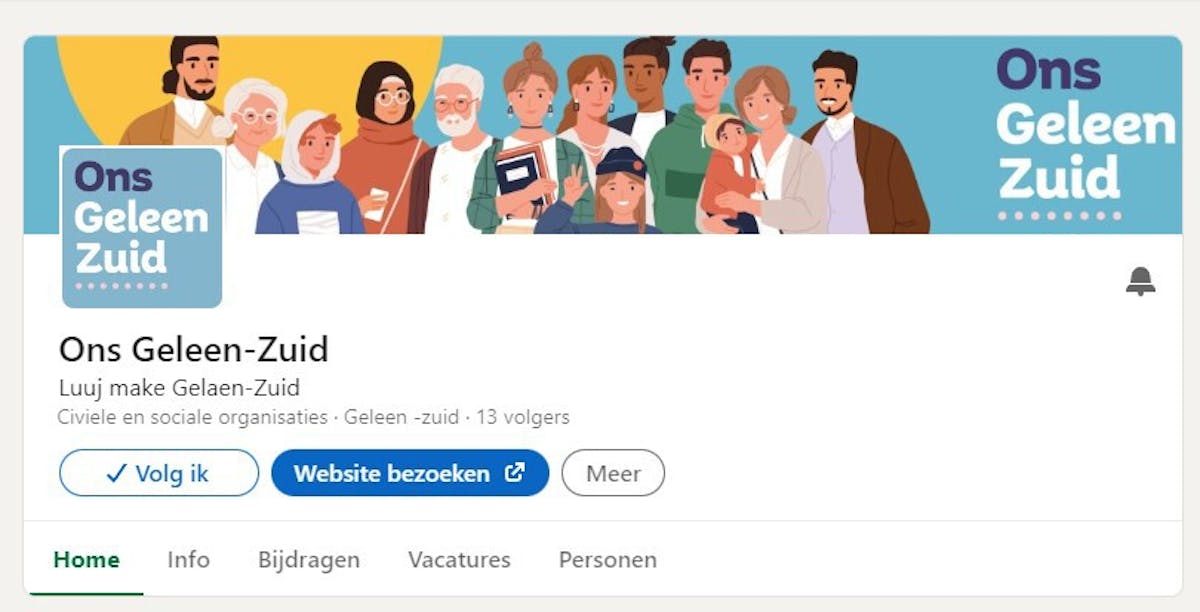Click the Ons Geleen-Zuid page title
Image resolution: width=1200 pixels, height=612 pixels.
tap(194, 350)
